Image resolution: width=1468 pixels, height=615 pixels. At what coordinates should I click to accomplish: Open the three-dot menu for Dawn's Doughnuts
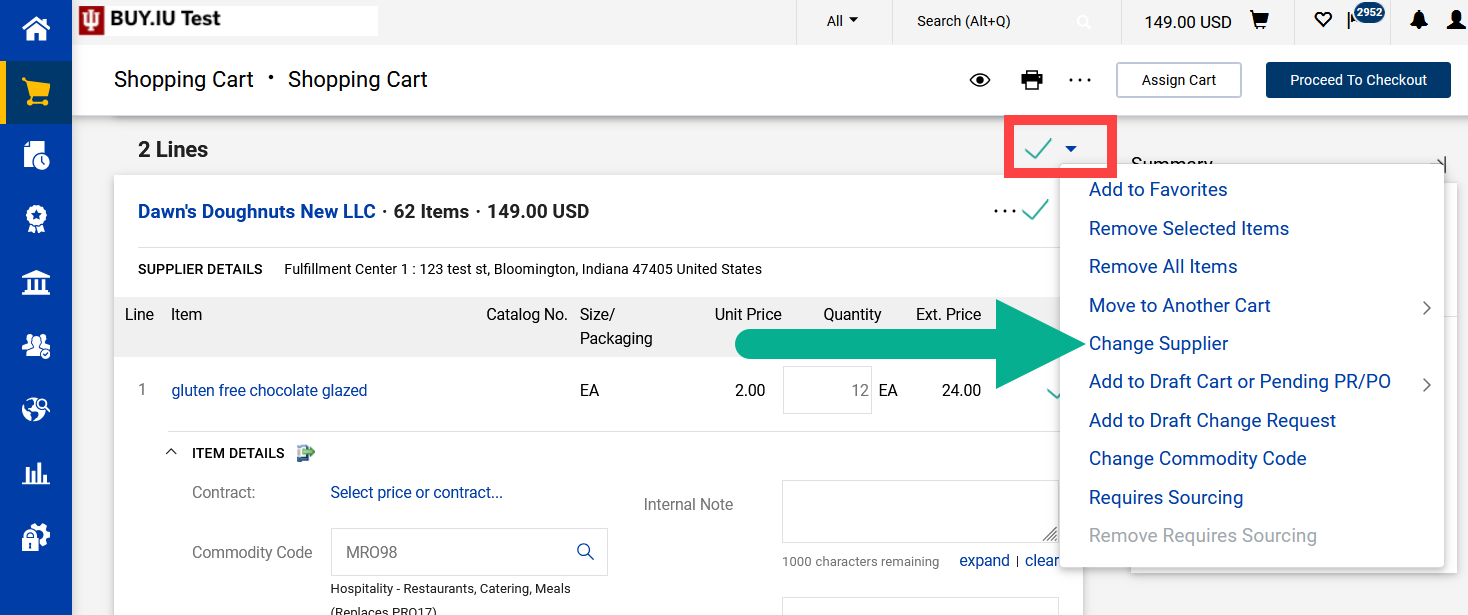pos(1005,211)
